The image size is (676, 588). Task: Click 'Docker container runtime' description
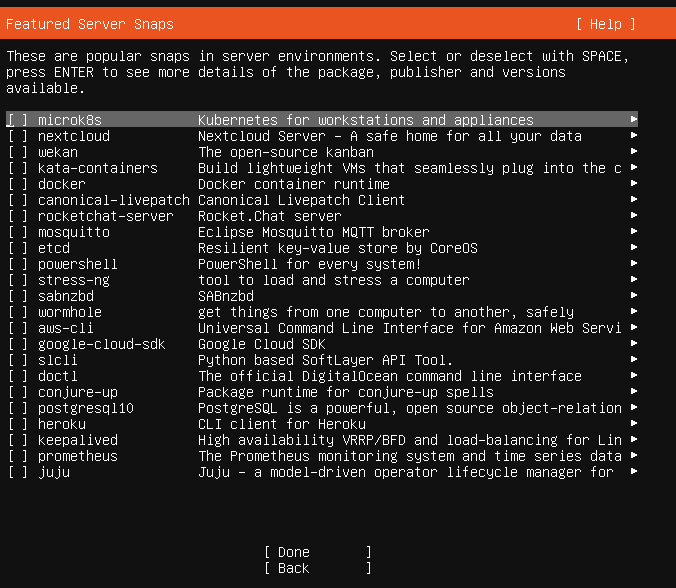[x=294, y=184]
